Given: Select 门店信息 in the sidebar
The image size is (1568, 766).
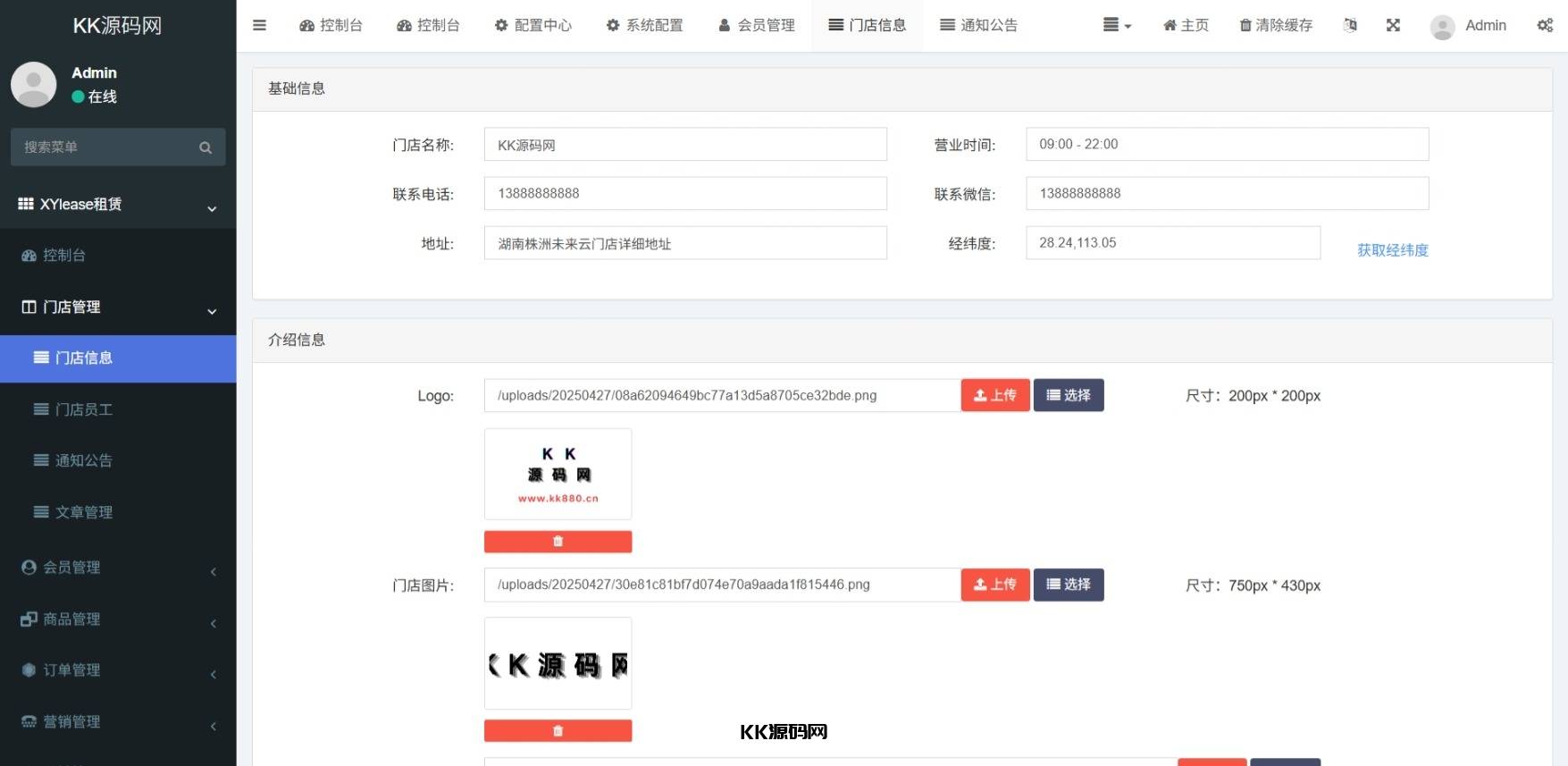Looking at the screenshot, I should [118, 358].
